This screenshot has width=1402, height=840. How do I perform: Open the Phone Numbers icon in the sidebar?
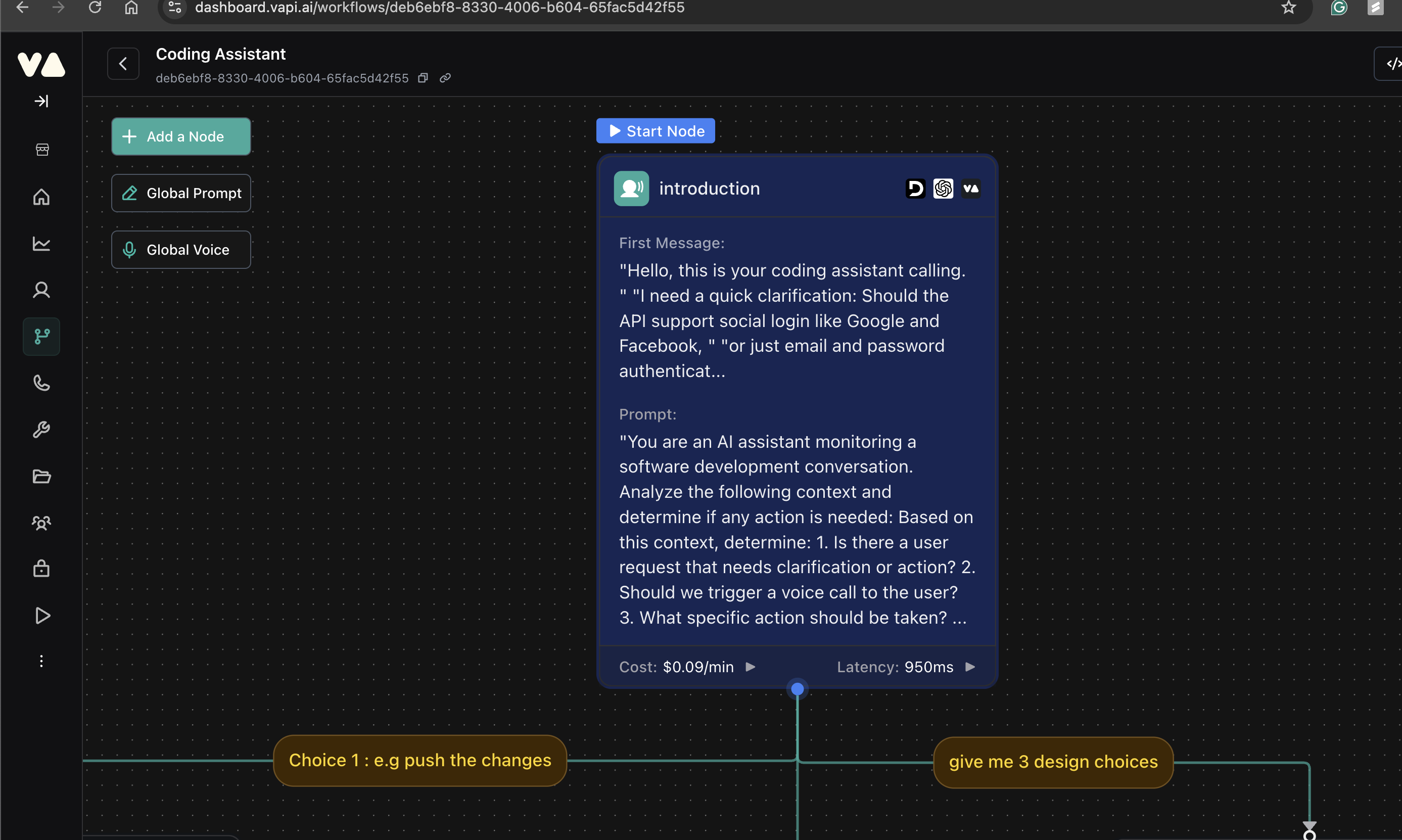click(x=41, y=383)
